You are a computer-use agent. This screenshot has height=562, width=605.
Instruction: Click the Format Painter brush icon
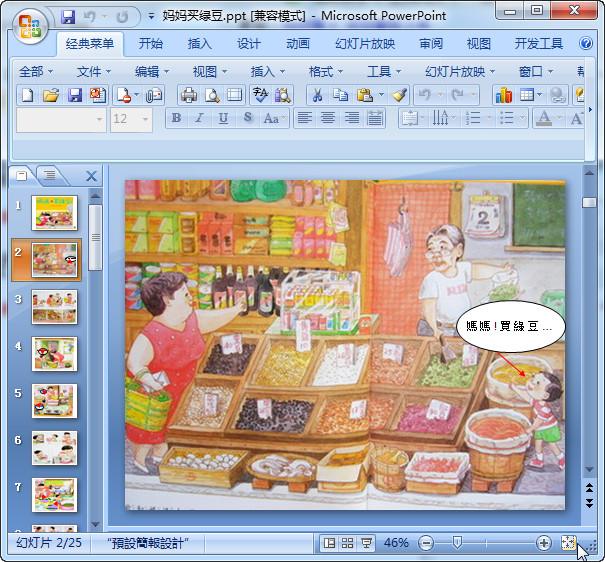point(400,95)
